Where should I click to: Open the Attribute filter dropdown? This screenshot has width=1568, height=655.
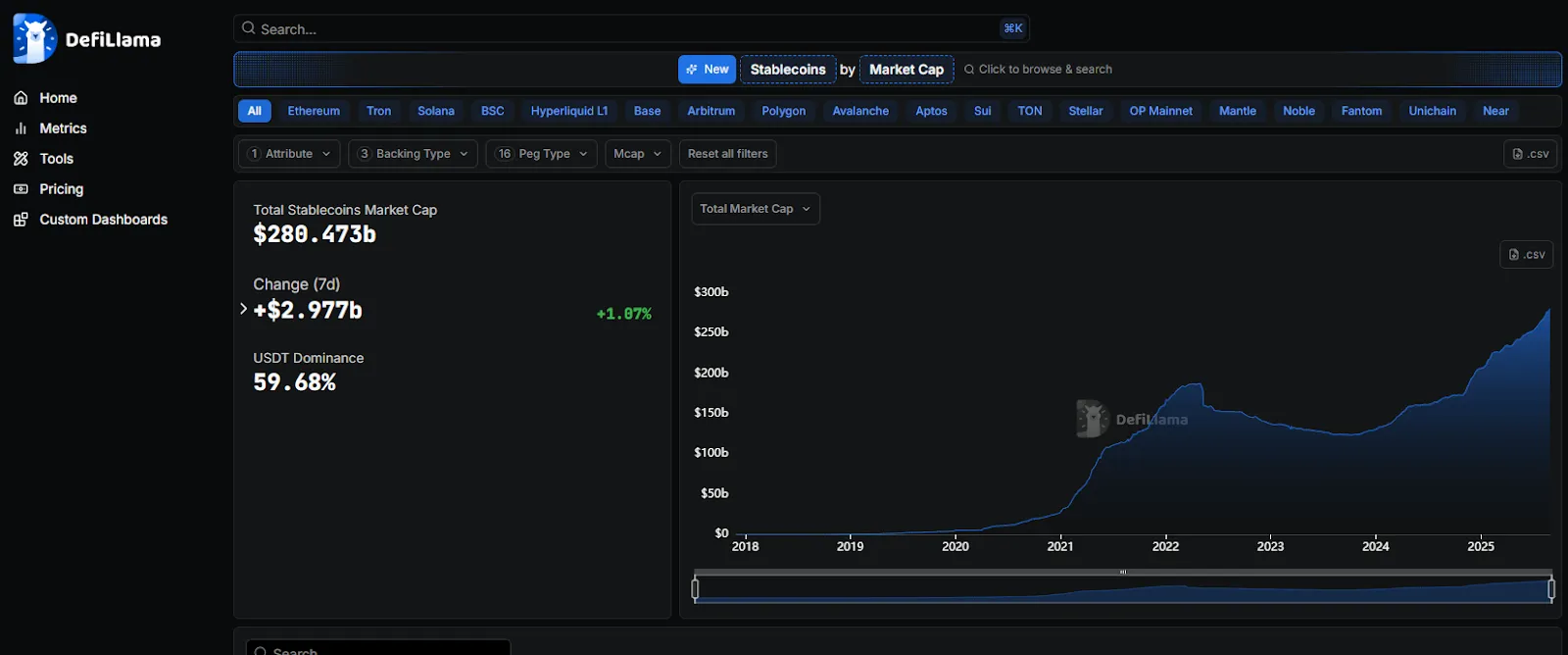click(289, 154)
